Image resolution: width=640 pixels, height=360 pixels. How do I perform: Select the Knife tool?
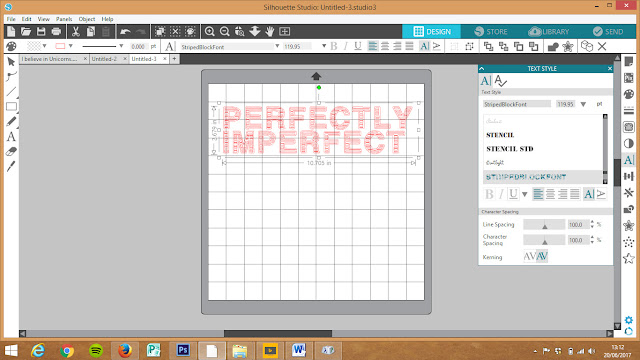tap(11, 166)
